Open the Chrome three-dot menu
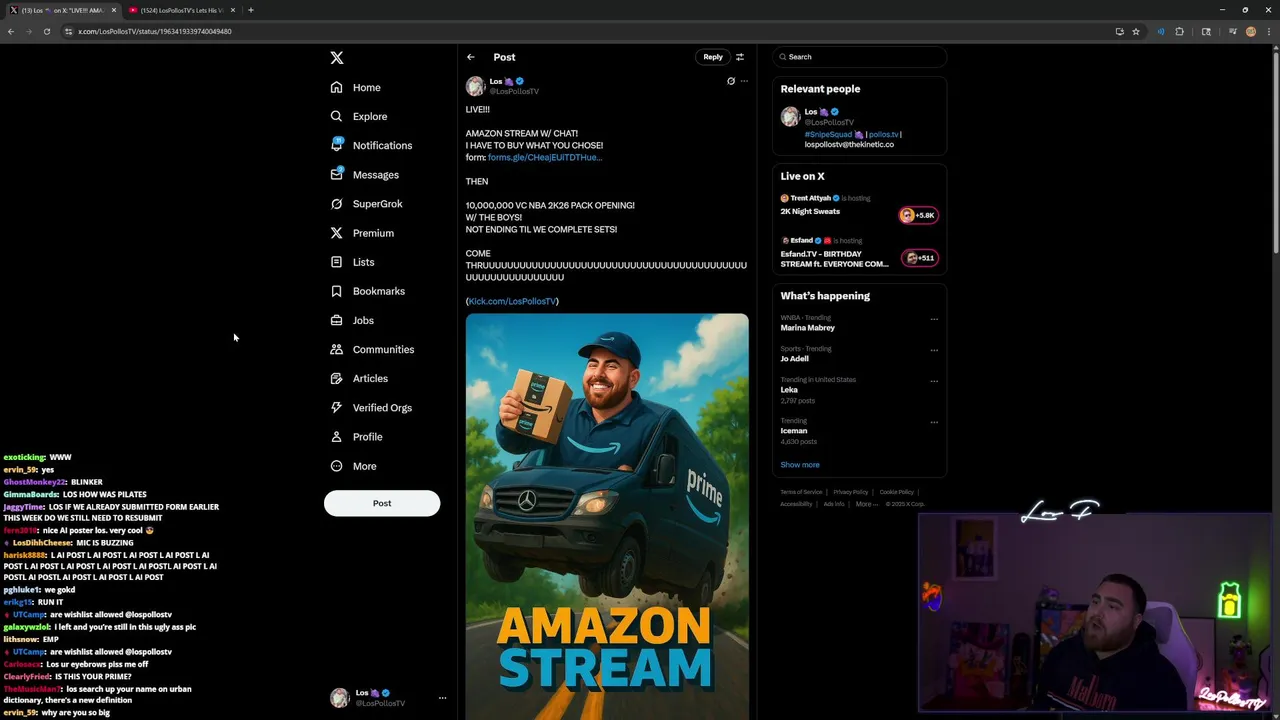 click(x=1268, y=31)
